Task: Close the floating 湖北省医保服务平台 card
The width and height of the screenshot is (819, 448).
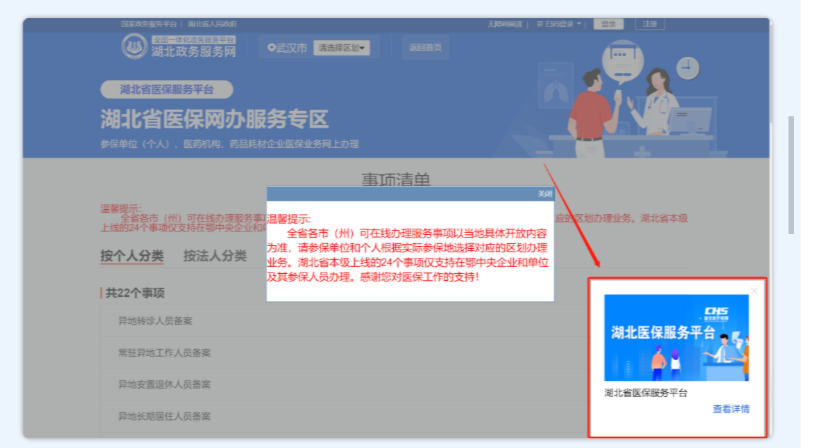Action: [754, 290]
